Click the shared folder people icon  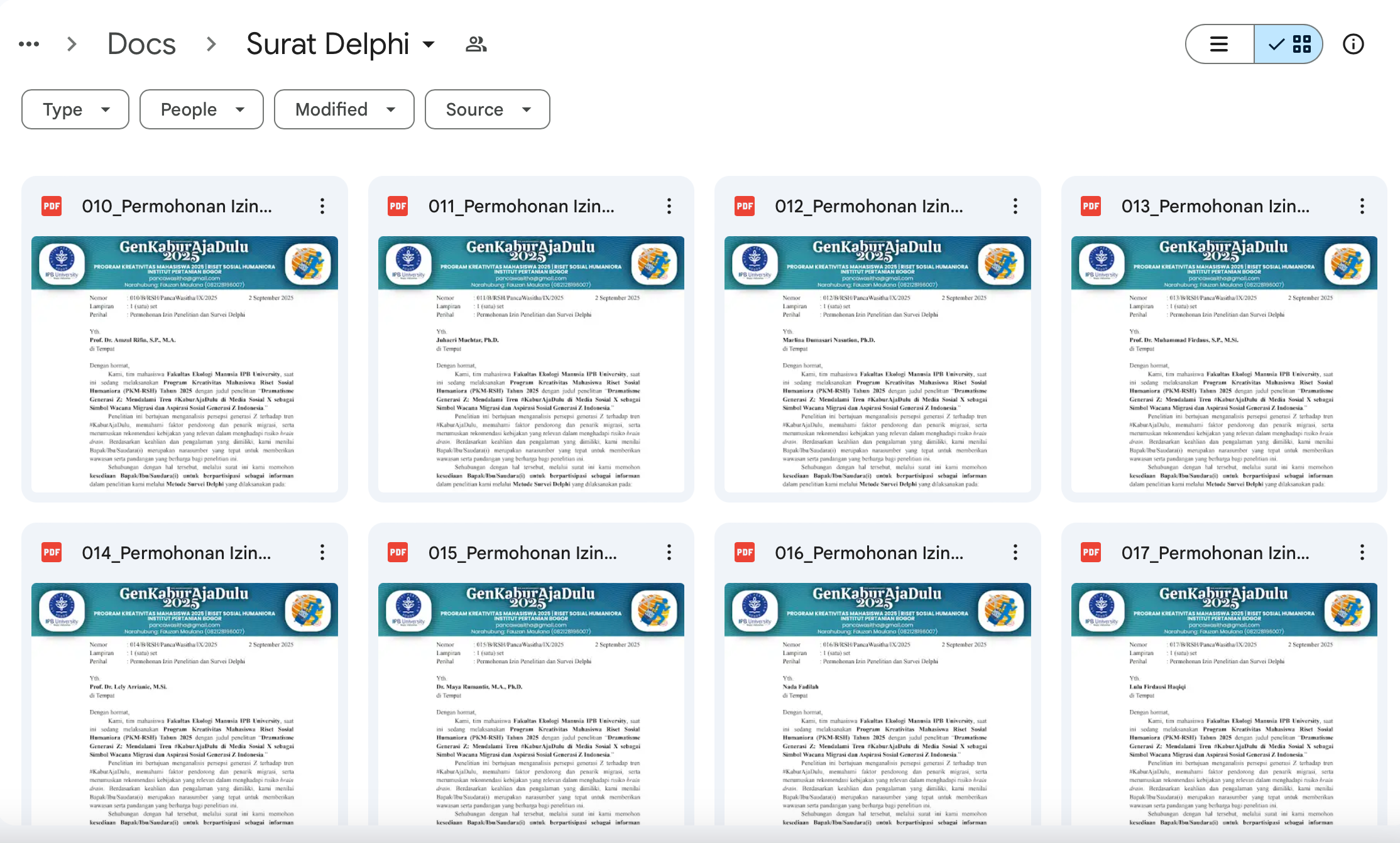point(476,44)
